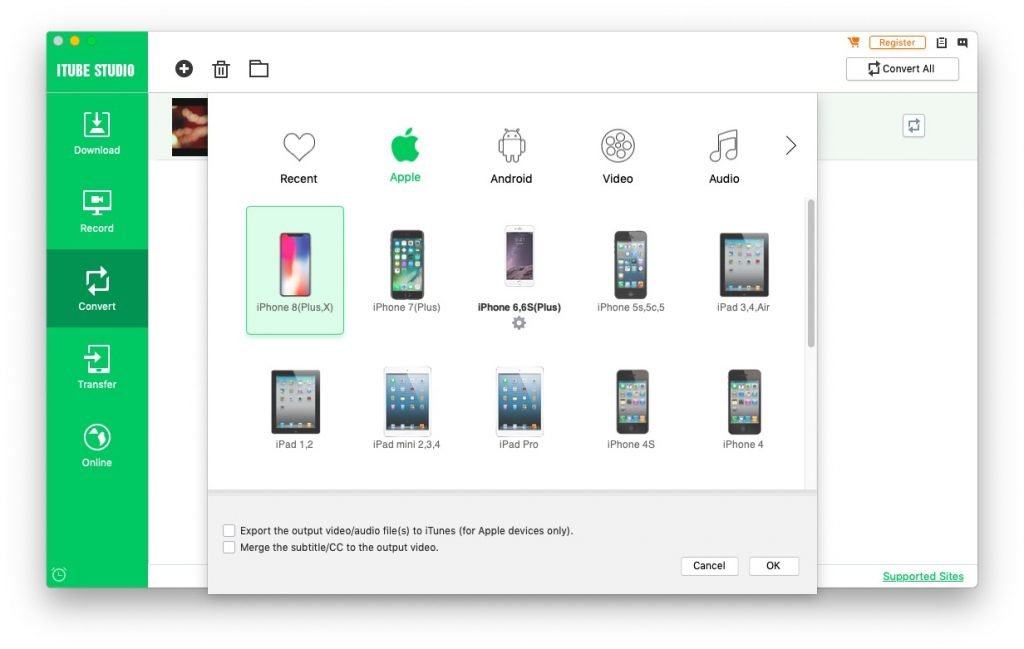1024x649 pixels.
Task: Select the iPhone 4S preset
Action: tap(631, 409)
